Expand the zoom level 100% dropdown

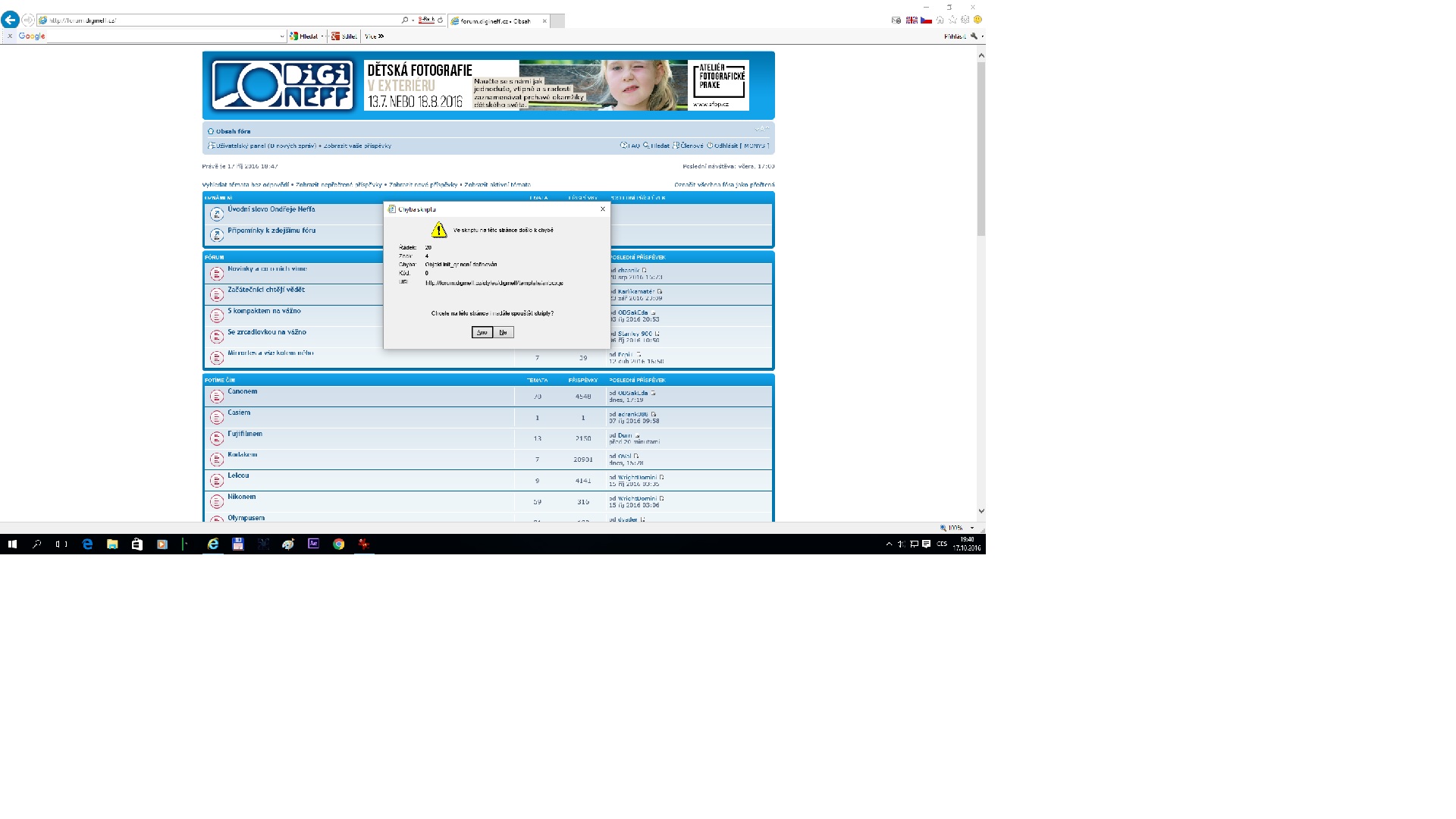972,528
